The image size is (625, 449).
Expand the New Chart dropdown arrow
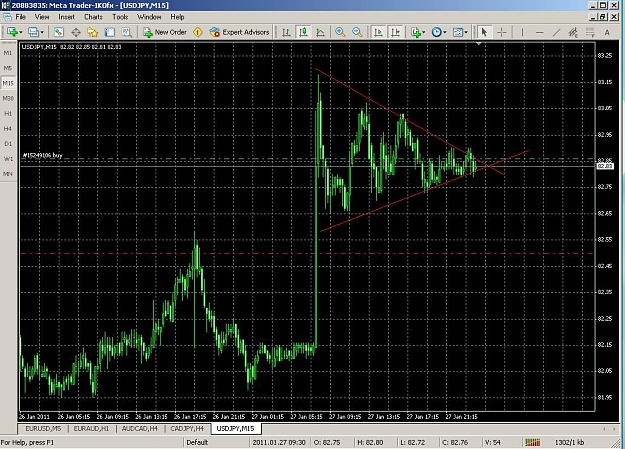tap(21, 32)
